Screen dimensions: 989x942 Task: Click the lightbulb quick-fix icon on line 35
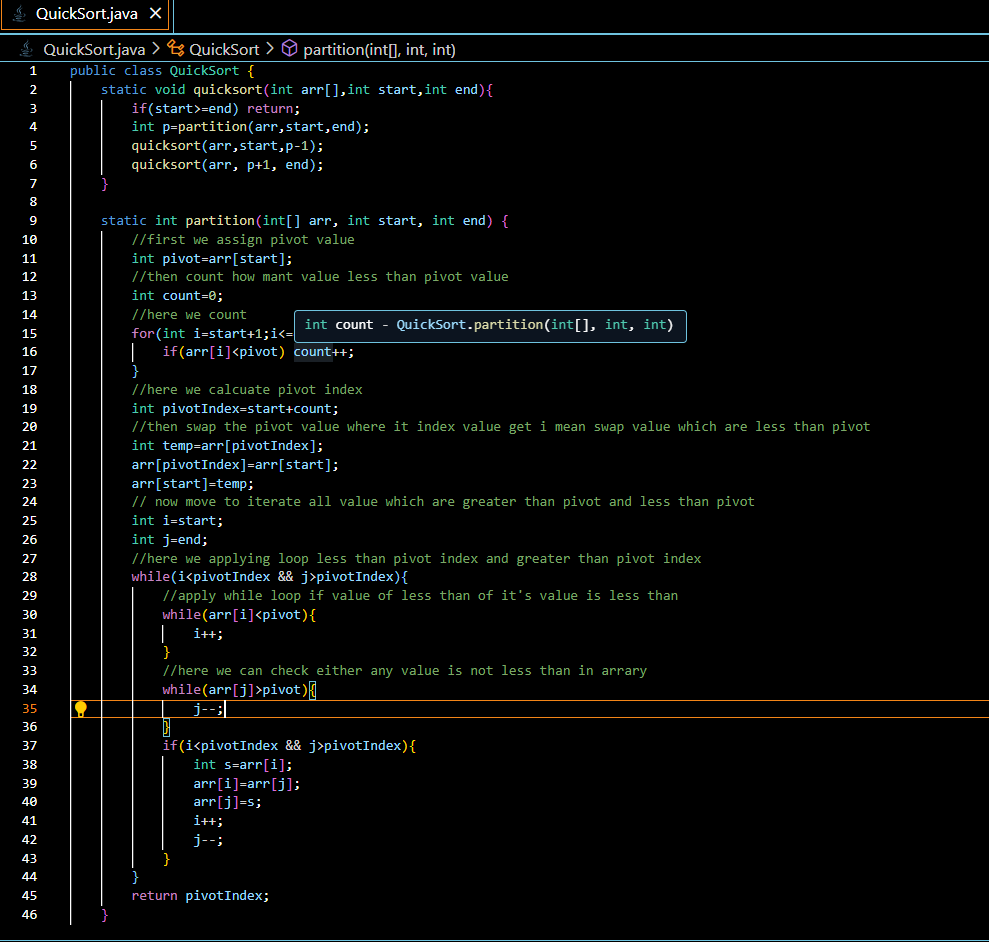(x=81, y=709)
